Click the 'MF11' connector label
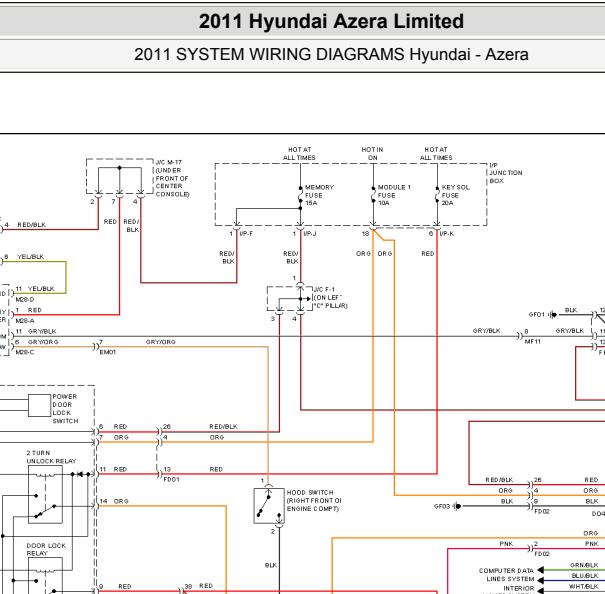Image resolution: width=605 pixels, height=594 pixels. 532,342
